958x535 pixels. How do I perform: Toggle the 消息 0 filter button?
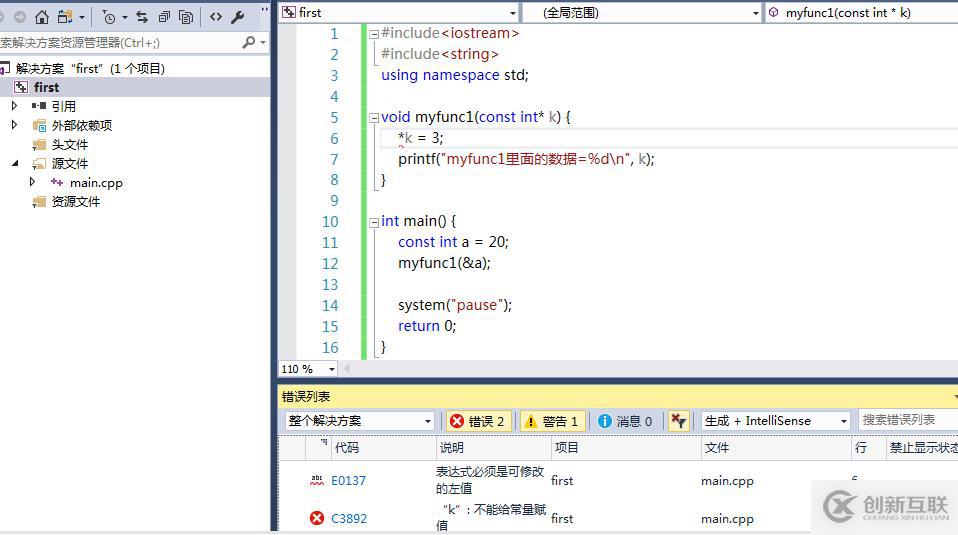click(625, 421)
